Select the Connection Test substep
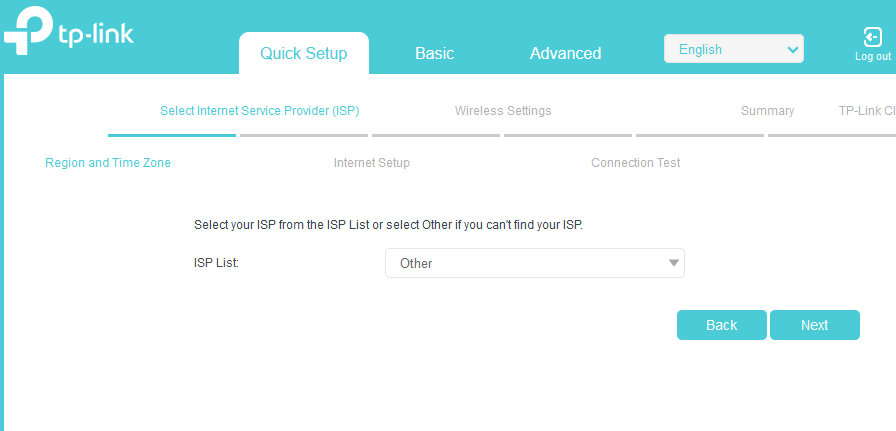 636,163
